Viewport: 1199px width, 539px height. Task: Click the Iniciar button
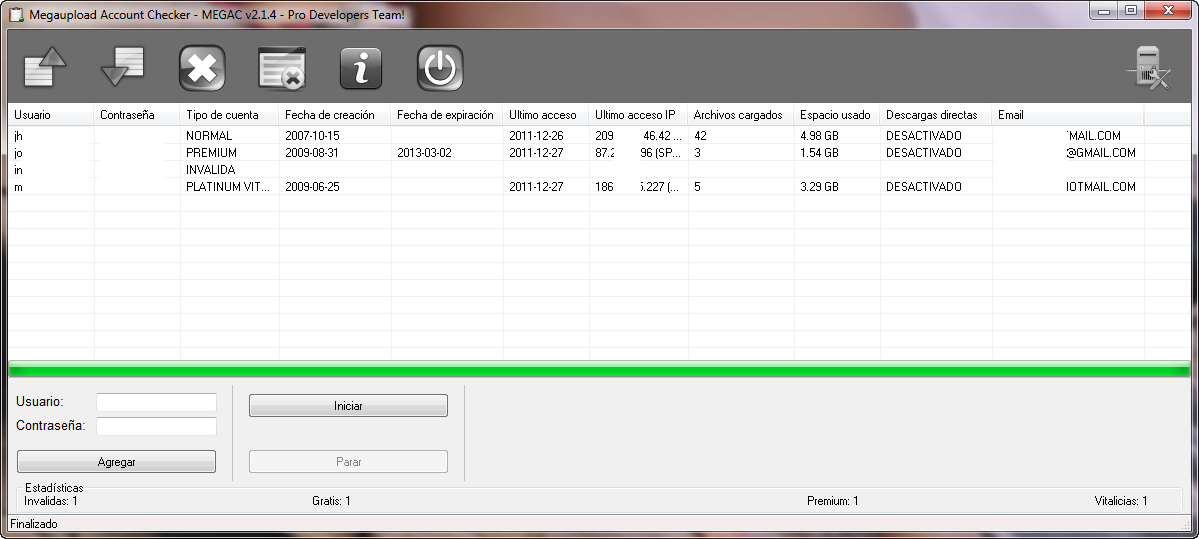pyautogui.click(x=348, y=406)
